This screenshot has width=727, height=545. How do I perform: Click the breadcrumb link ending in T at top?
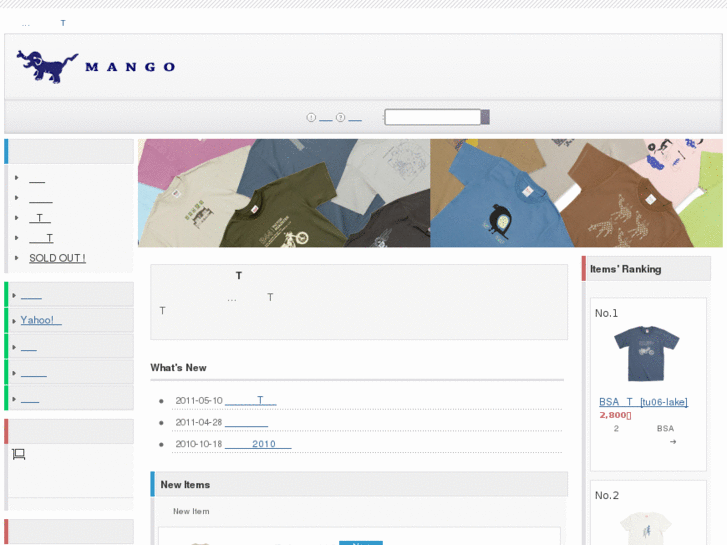pyautogui.click(x=62, y=23)
